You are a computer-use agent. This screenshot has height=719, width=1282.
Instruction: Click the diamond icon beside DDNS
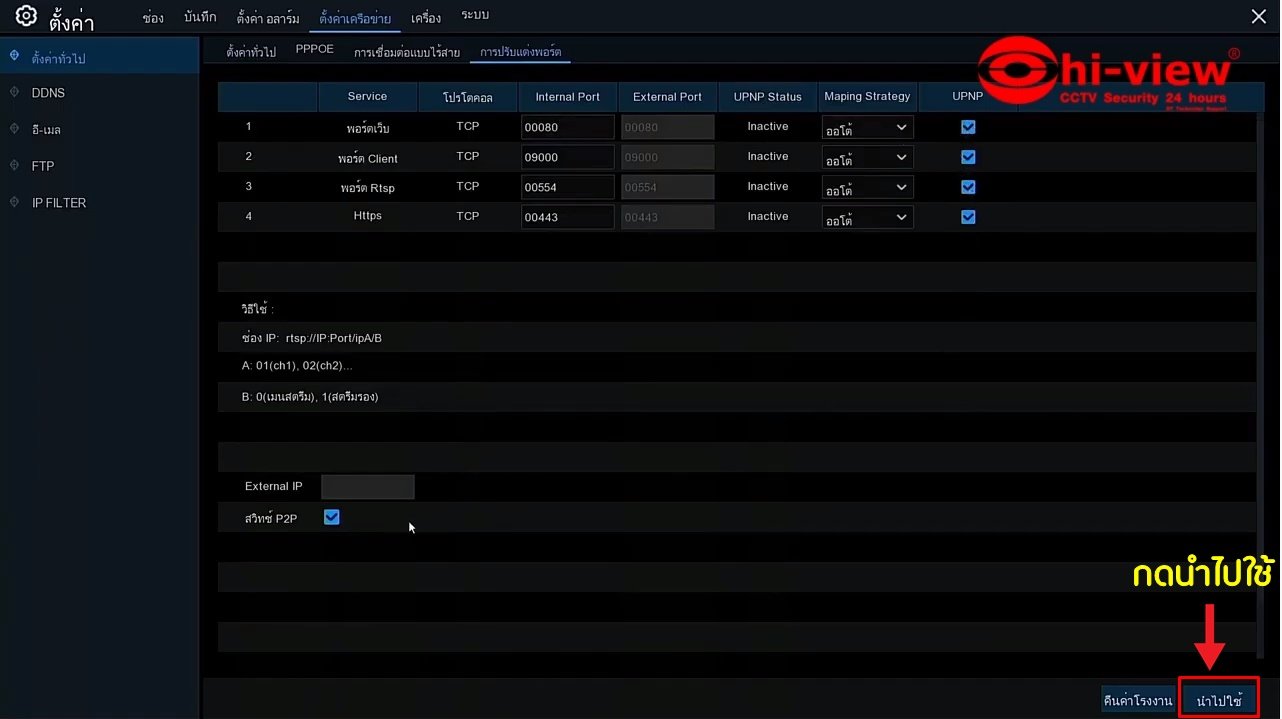[14, 92]
